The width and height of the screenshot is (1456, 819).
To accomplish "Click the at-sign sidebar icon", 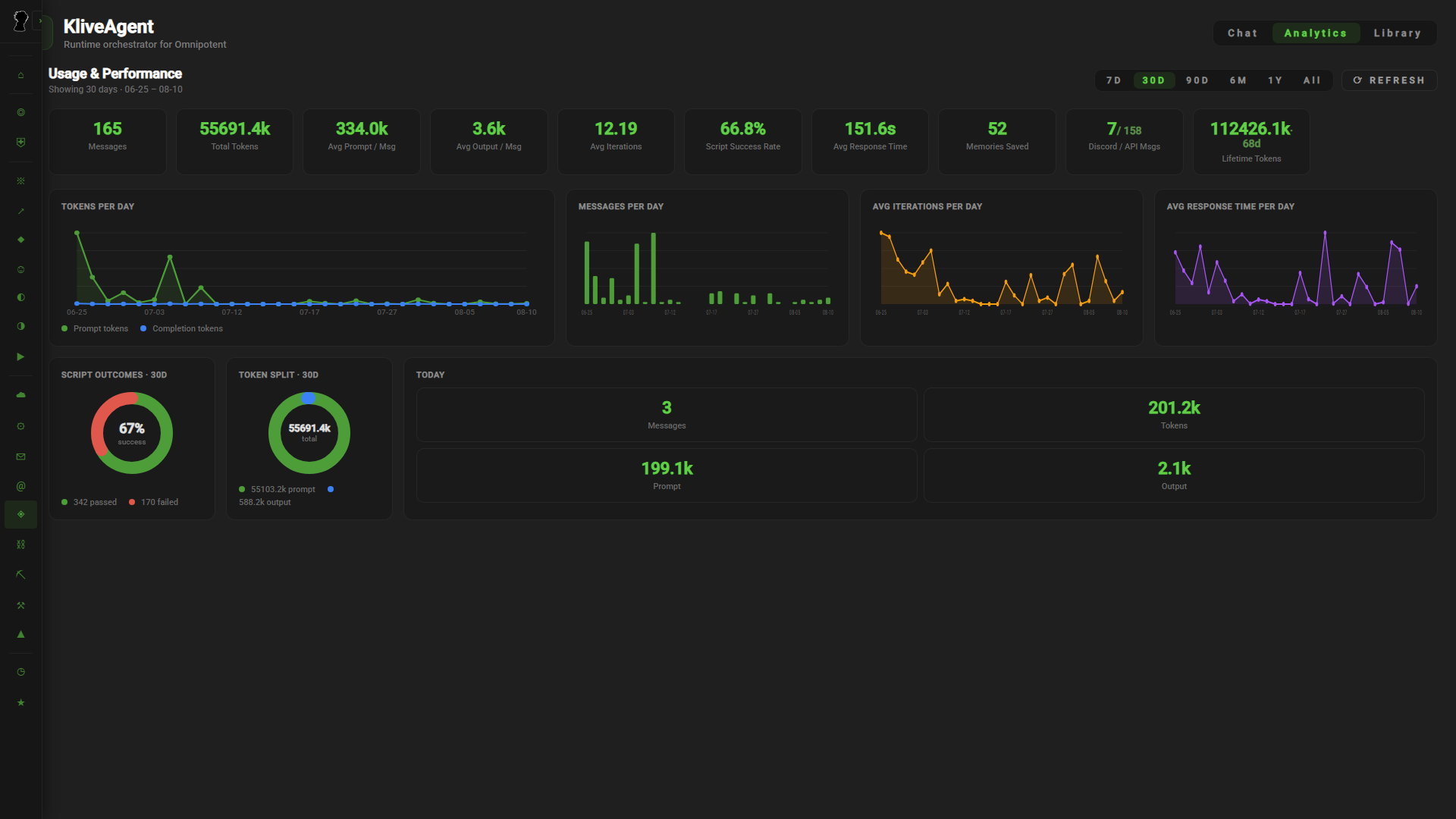I will [x=20, y=486].
